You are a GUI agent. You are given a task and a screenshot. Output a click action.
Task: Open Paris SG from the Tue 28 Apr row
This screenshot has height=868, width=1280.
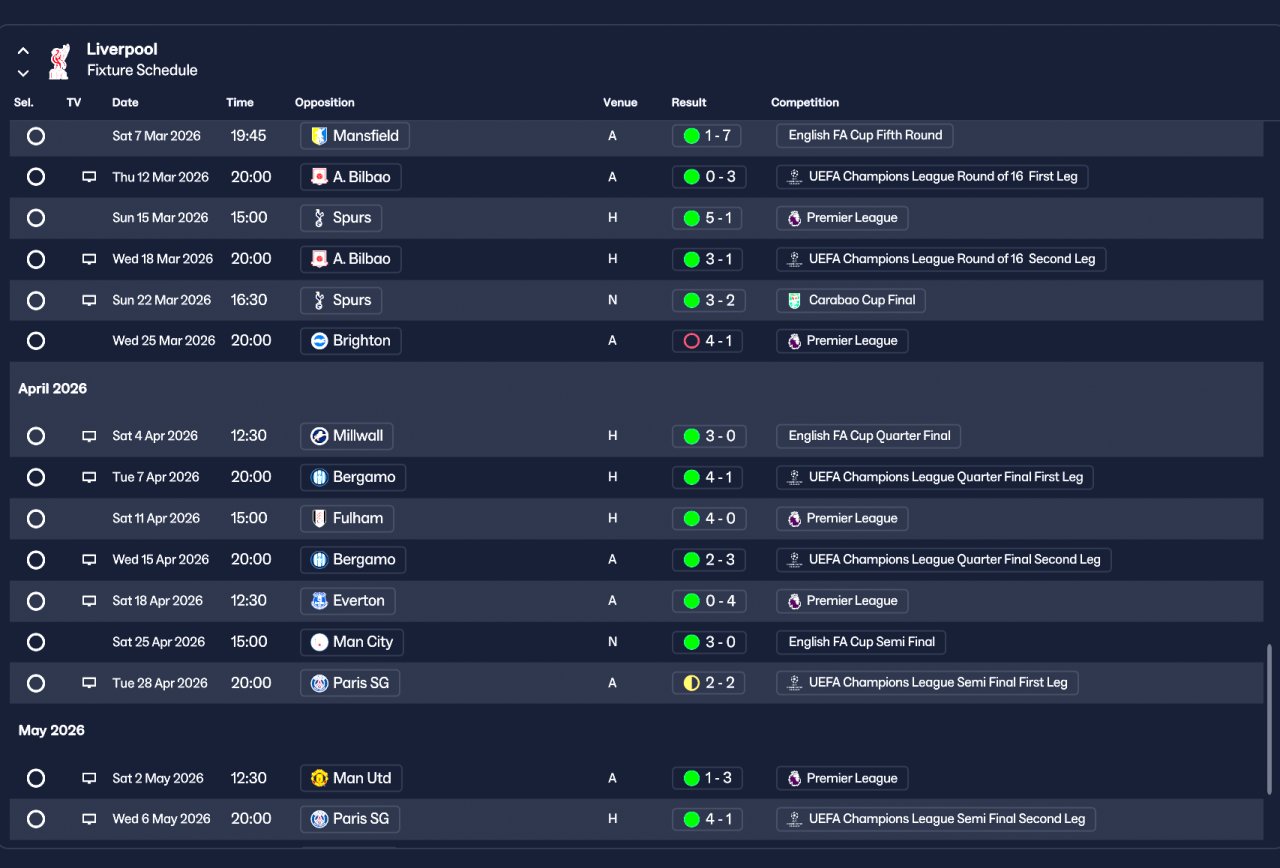[x=350, y=683]
